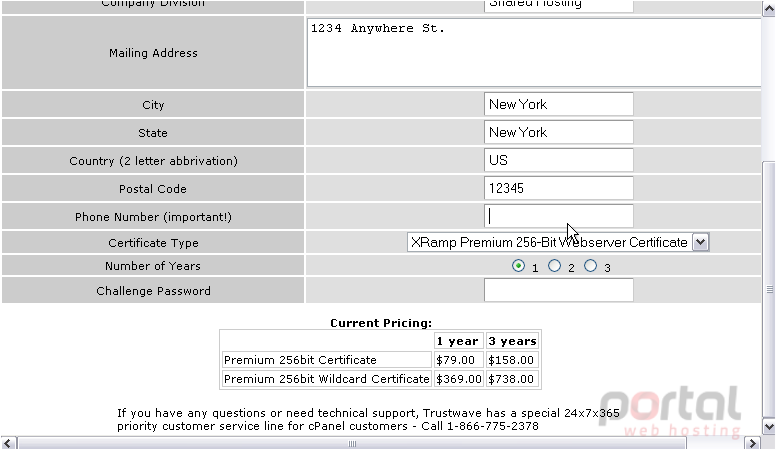Choose 3 for Number of Years
776x450 pixels.
click(590, 266)
